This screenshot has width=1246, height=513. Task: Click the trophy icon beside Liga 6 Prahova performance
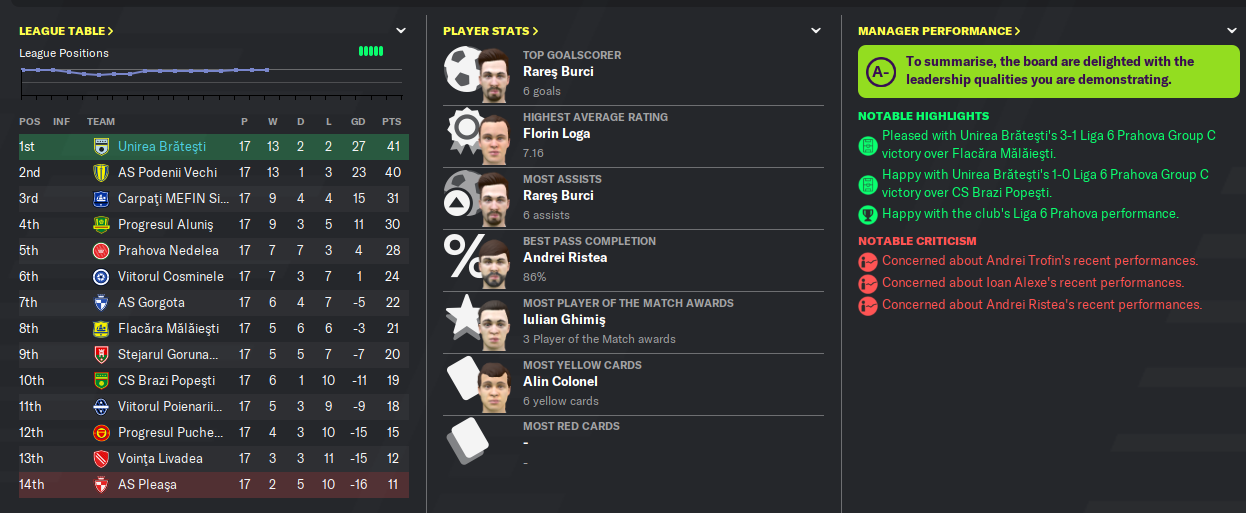867,214
